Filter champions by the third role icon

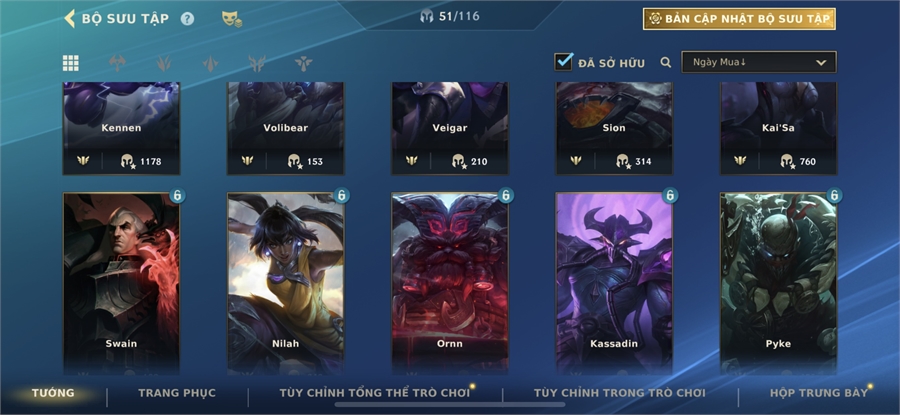pos(211,63)
